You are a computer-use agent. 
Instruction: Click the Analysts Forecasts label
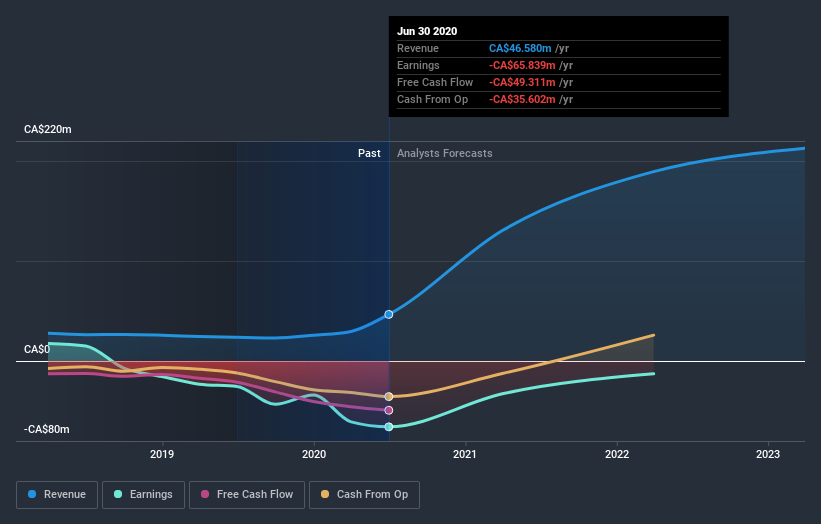pyautogui.click(x=445, y=153)
